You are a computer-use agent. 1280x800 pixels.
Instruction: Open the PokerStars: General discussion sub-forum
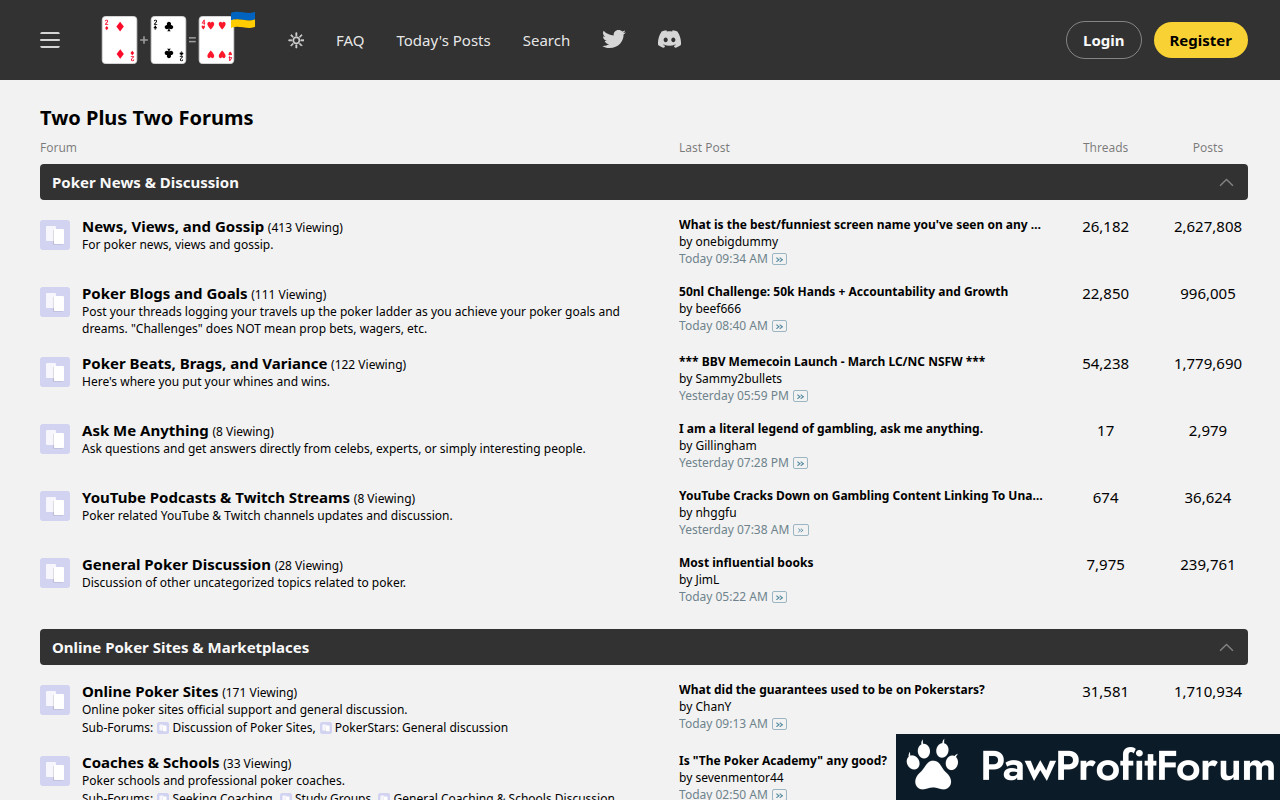(x=421, y=728)
